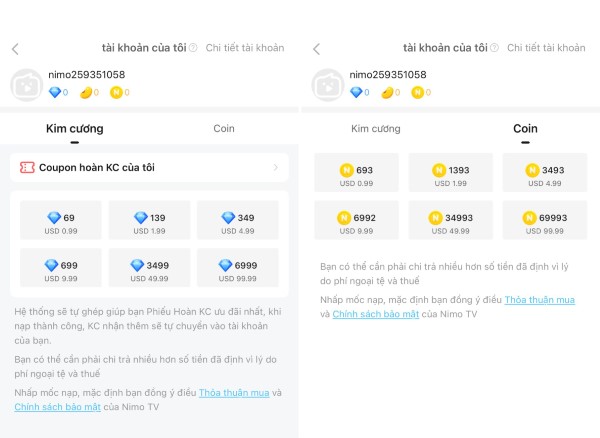Select the 69 diamonds package
600x438 pixels.
click(x=62, y=223)
